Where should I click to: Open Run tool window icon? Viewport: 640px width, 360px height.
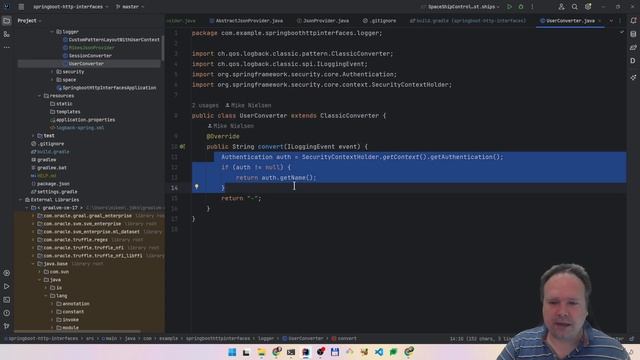(x=7, y=287)
